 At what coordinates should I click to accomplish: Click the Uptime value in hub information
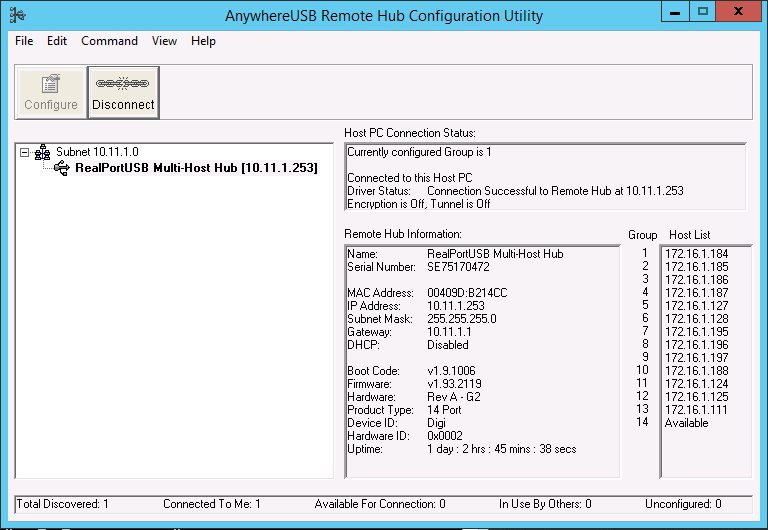tap(502, 449)
